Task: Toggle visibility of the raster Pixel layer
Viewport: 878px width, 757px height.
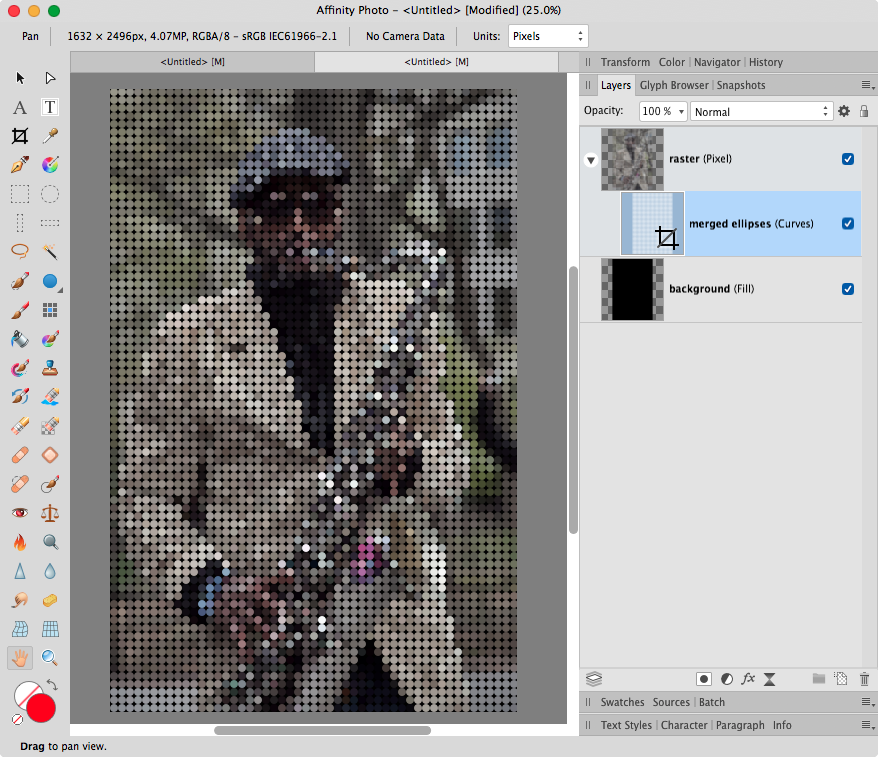Action: click(x=848, y=158)
